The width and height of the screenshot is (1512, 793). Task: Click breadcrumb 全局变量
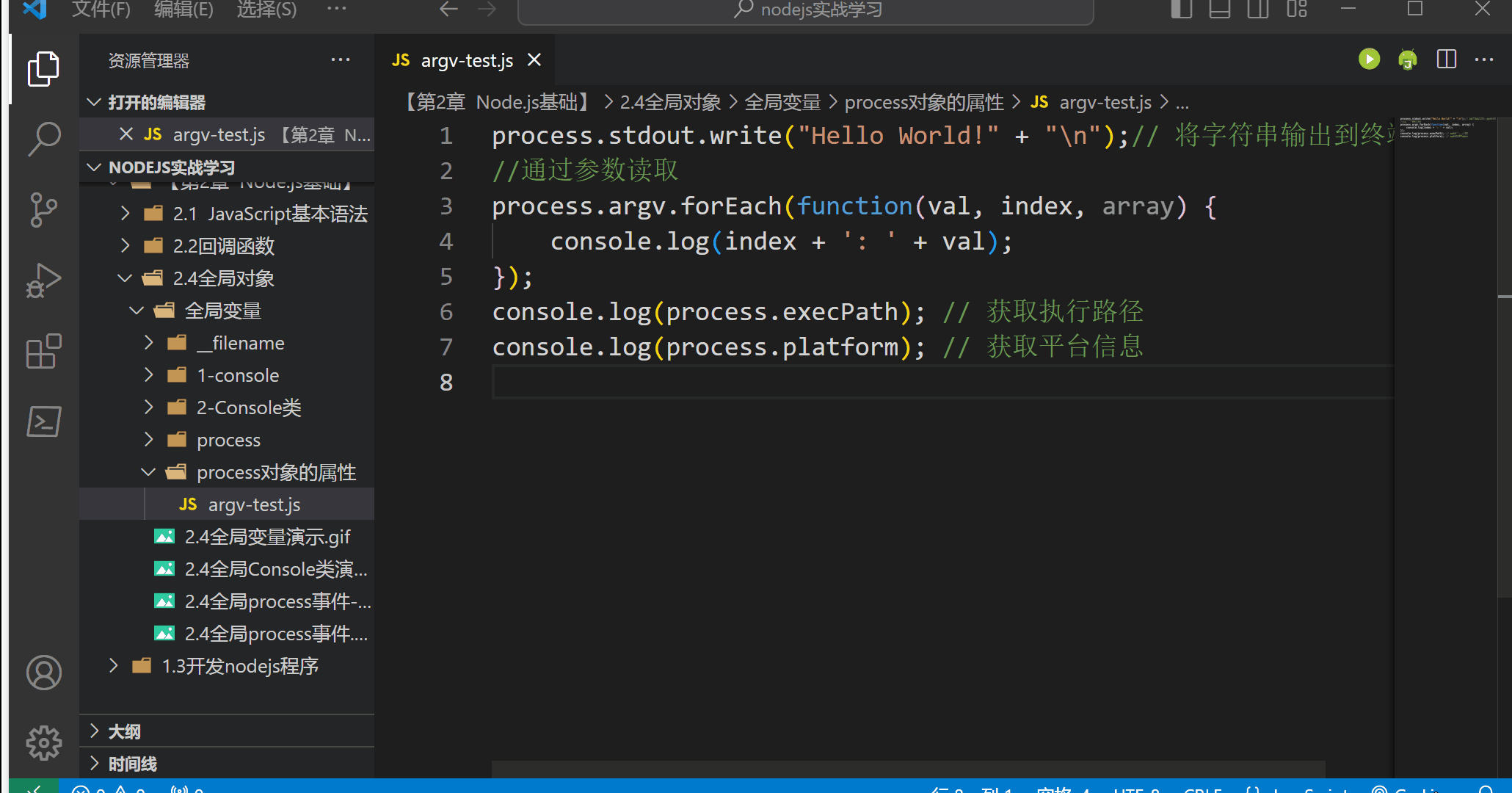[782, 102]
